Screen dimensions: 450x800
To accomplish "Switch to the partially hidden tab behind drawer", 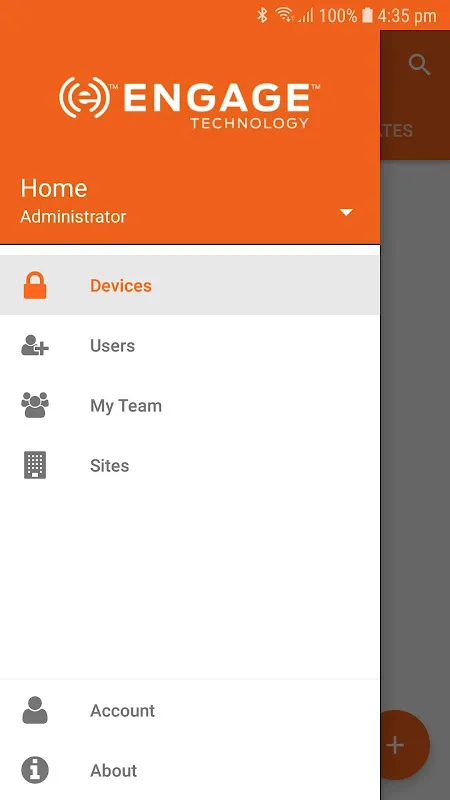I will (x=397, y=131).
